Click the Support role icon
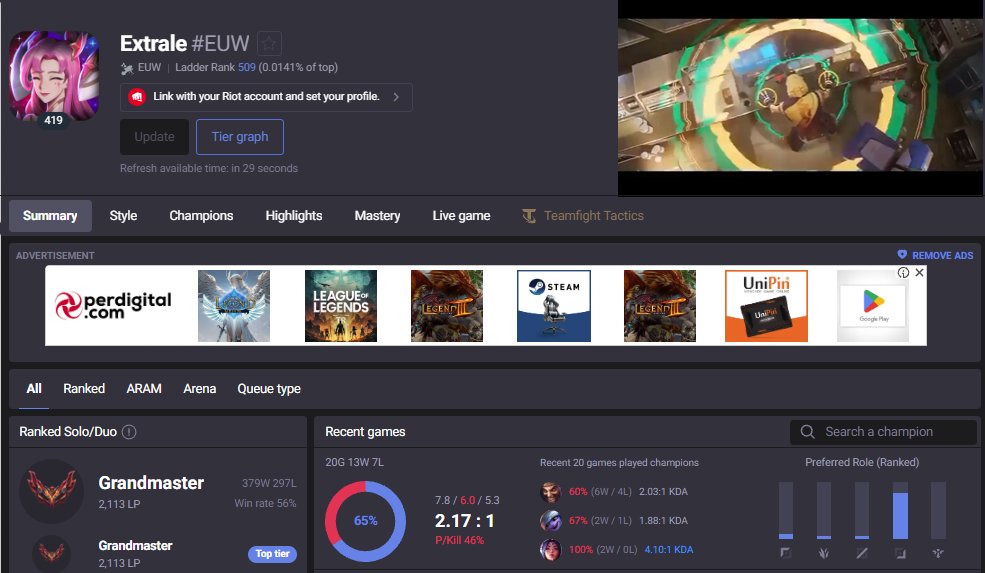This screenshot has width=985, height=573. click(938, 553)
